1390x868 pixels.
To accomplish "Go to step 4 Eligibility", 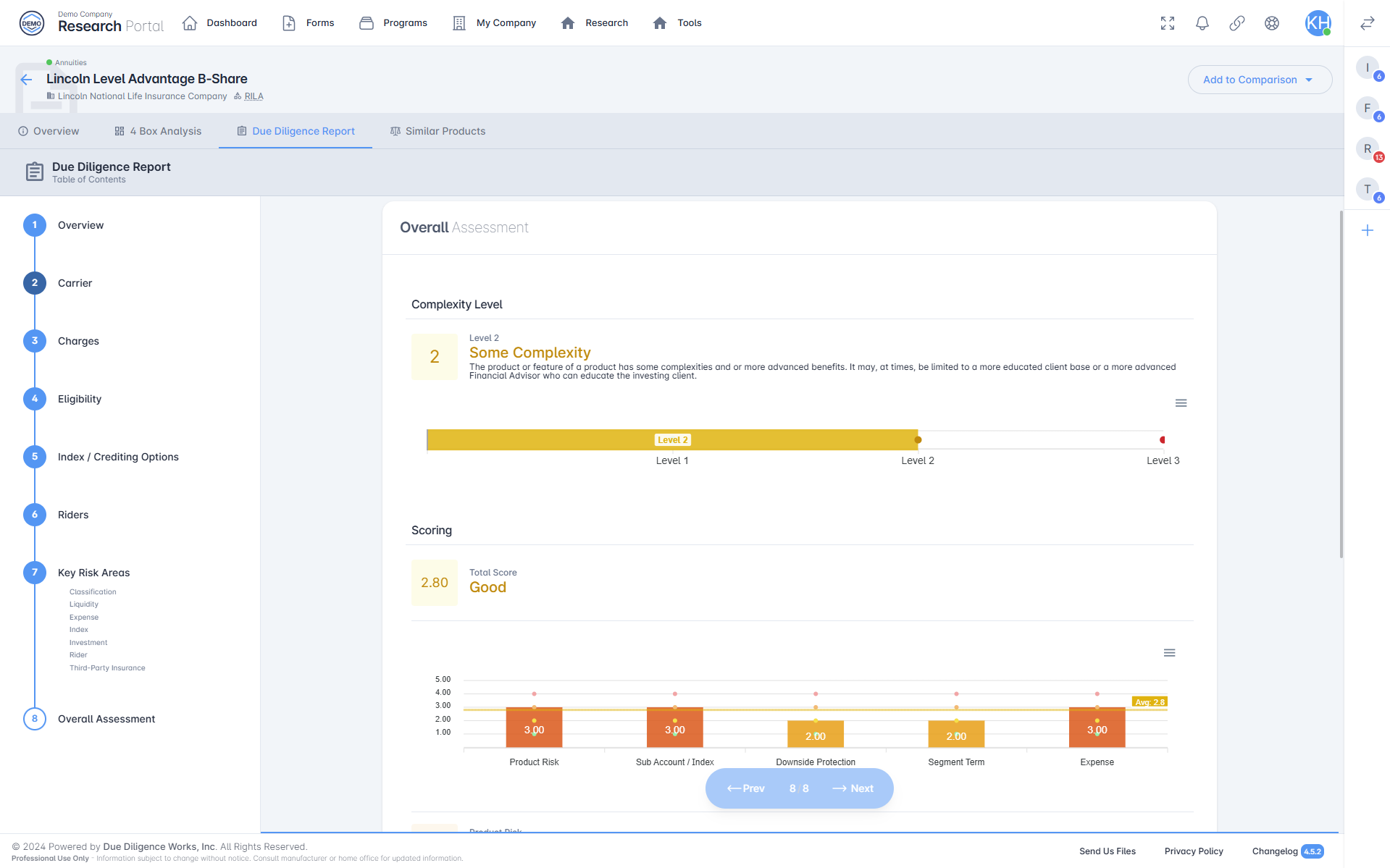I will pyautogui.click(x=62, y=399).
